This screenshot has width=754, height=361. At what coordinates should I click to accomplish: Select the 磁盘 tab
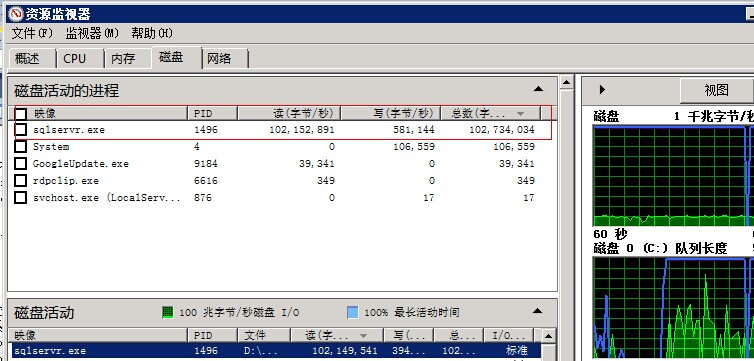tap(176, 57)
